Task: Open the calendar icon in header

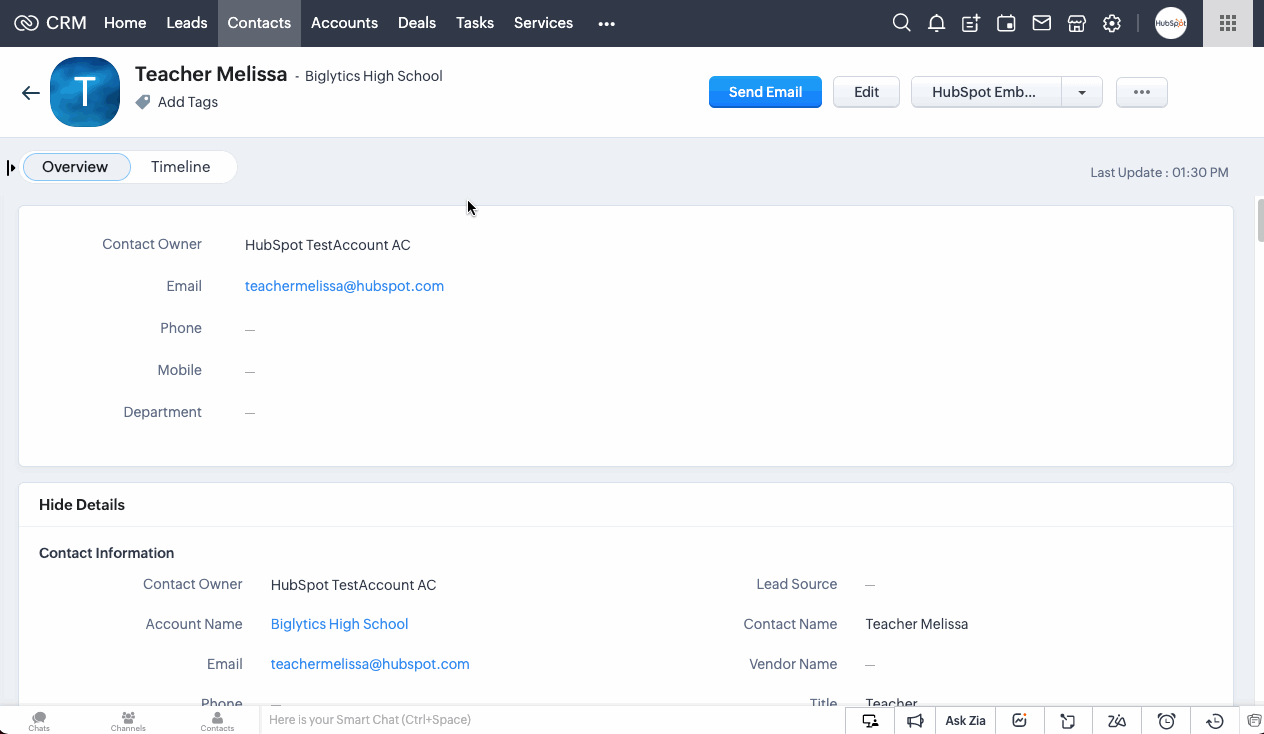Action: click(x=1006, y=23)
